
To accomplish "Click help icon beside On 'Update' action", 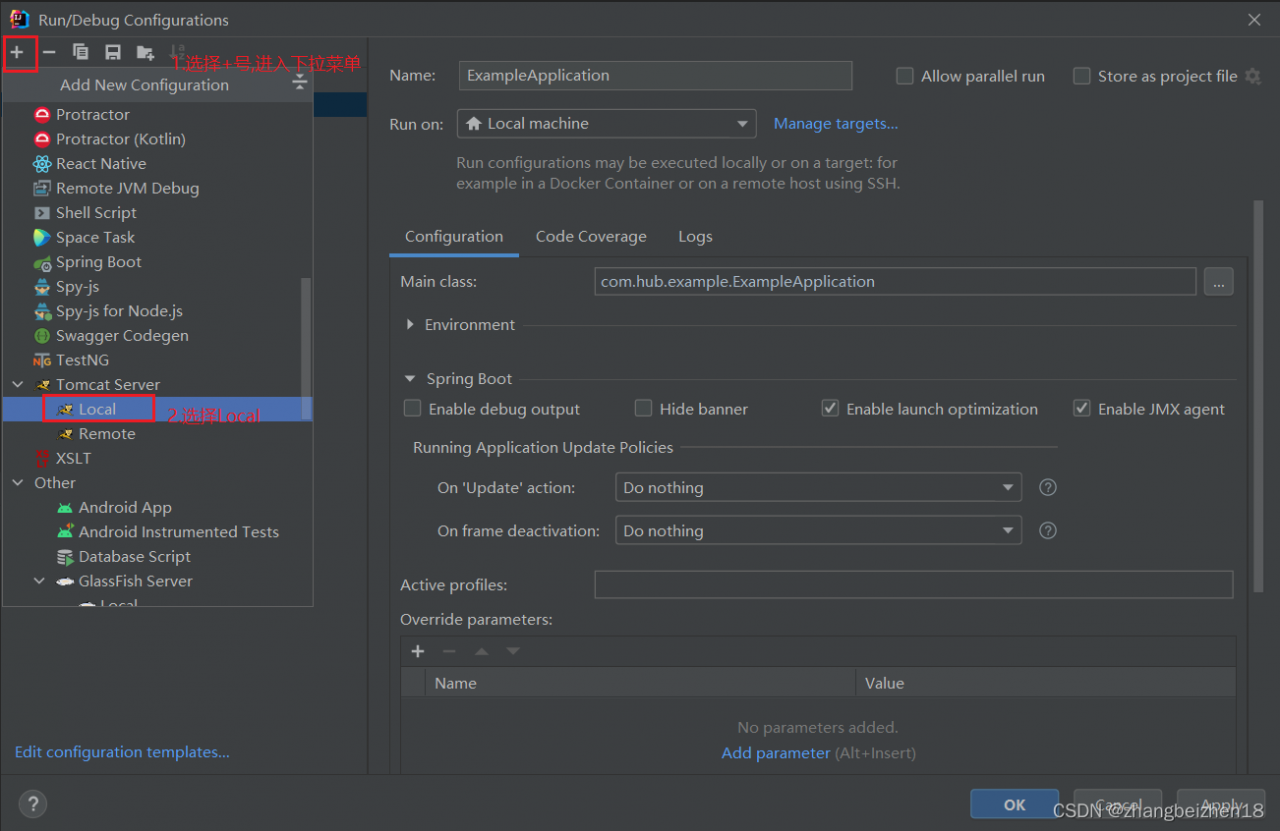I will click(1048, 487).
